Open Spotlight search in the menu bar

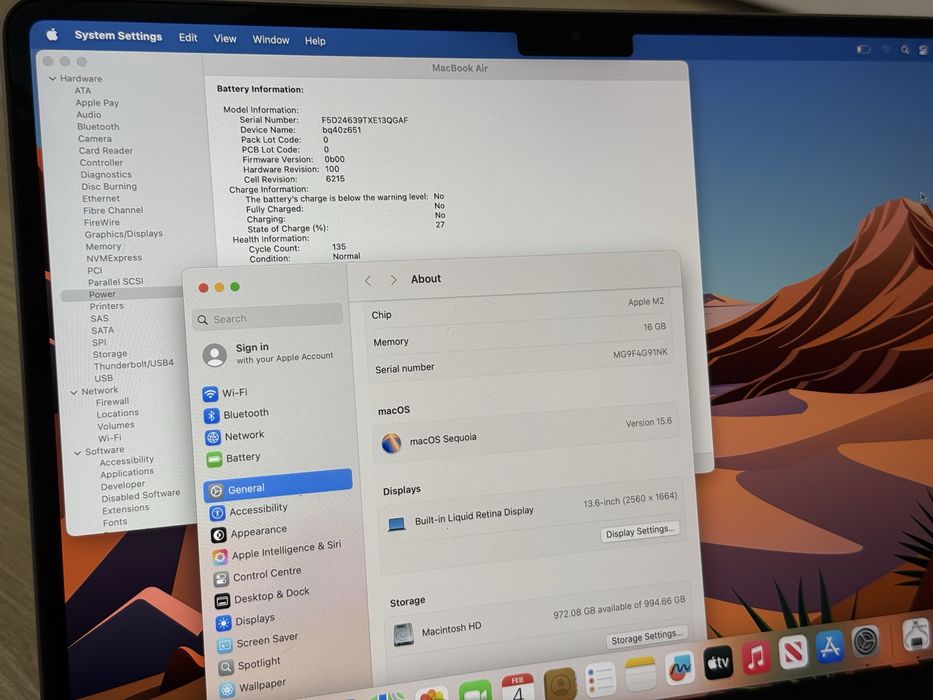(x=905, y=50)
